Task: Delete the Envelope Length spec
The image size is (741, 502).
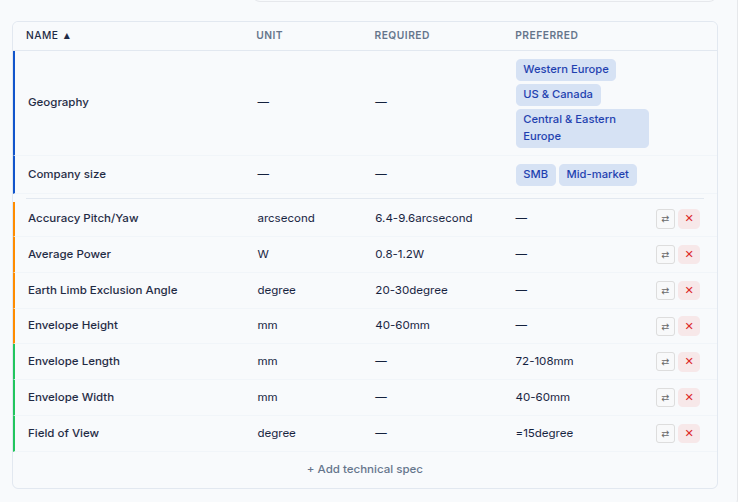Action: pos(689,362)
